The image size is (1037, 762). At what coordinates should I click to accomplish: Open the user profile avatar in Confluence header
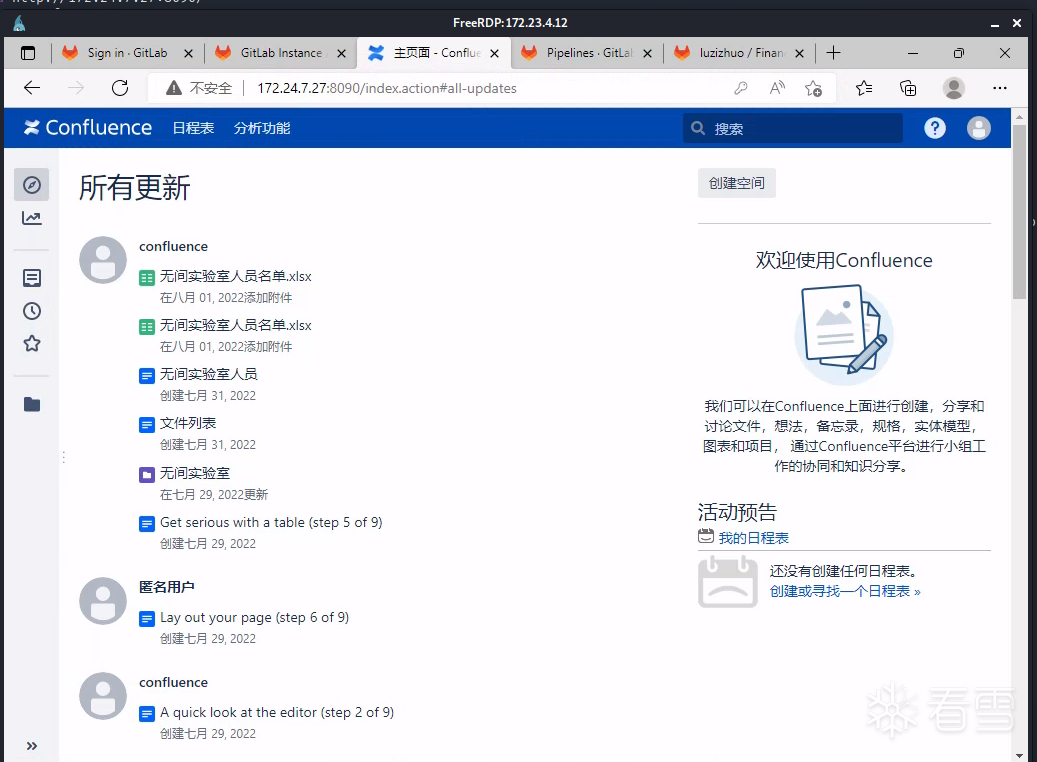[x=978, y=128]
